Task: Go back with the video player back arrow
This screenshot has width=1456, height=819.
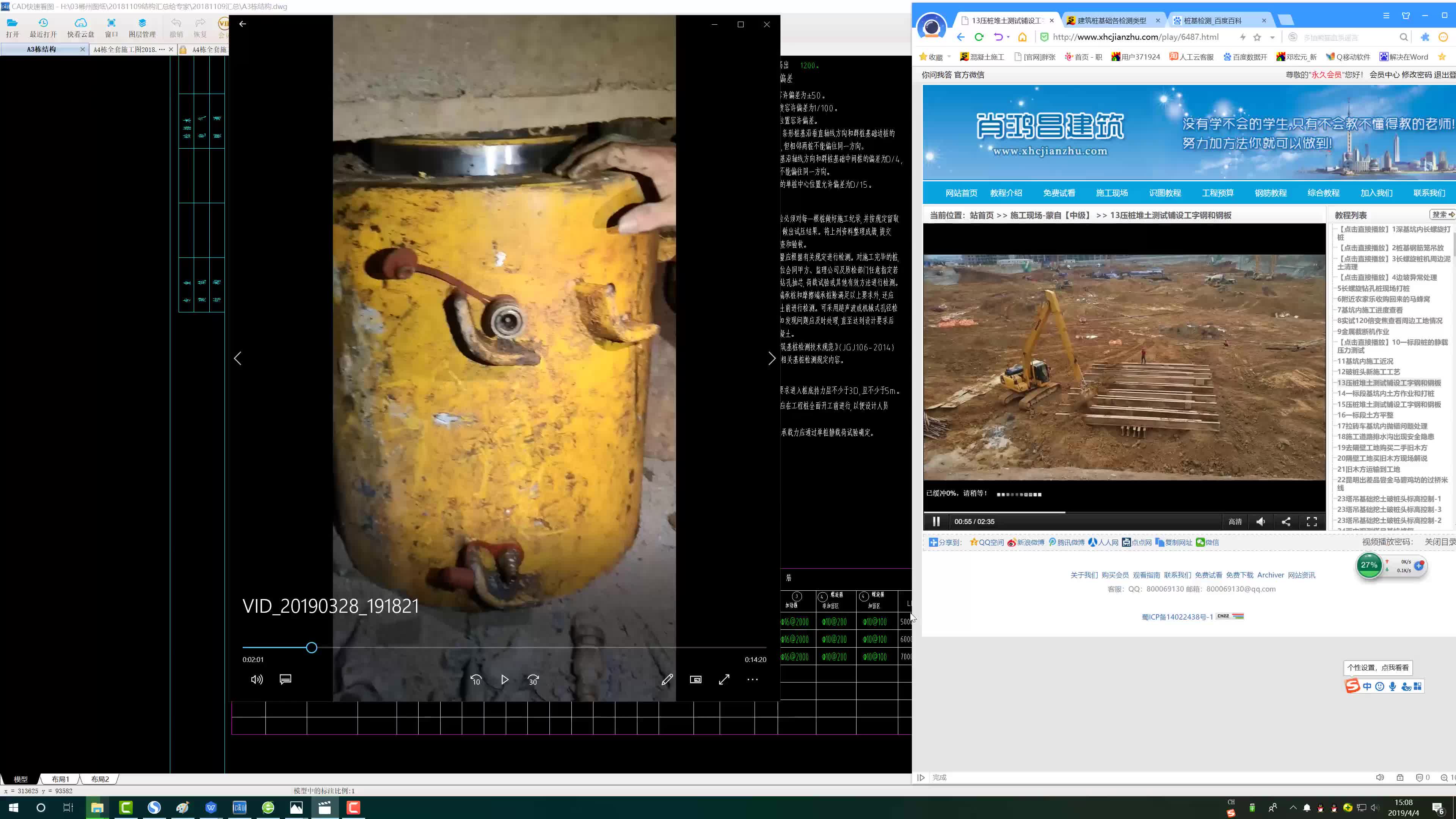Action: coord(243,24)
